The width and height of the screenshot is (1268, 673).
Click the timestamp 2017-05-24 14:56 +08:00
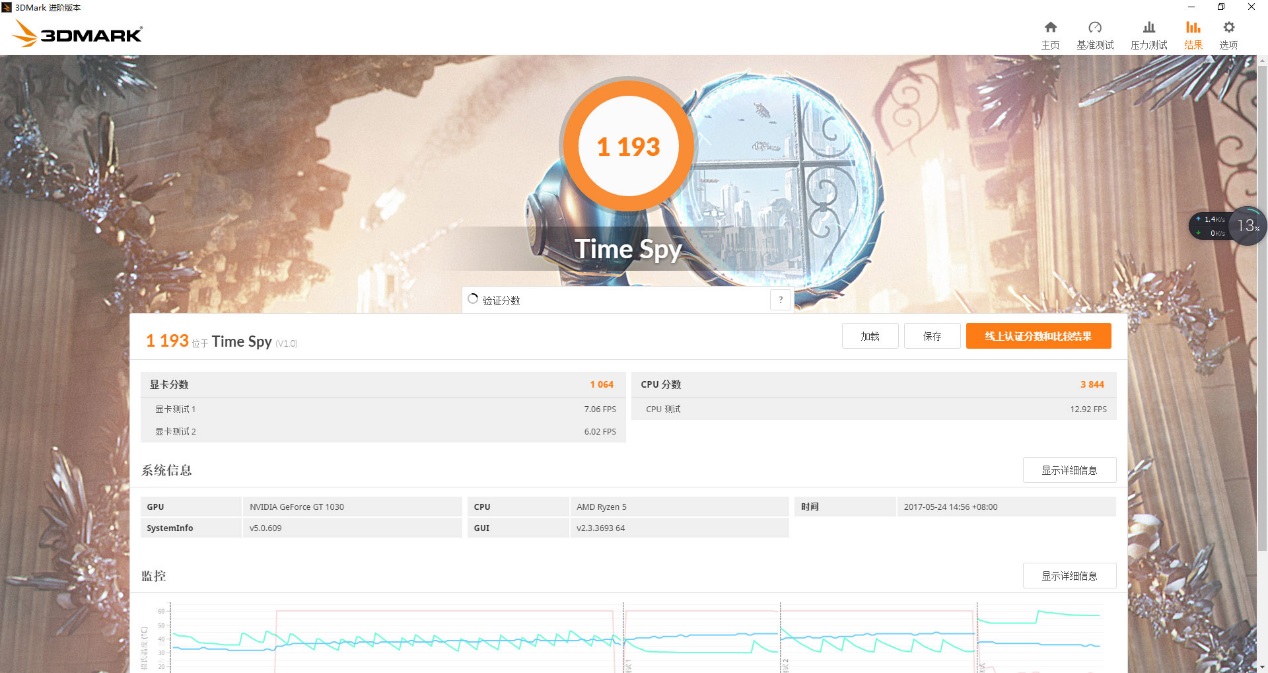coord(949,507)
